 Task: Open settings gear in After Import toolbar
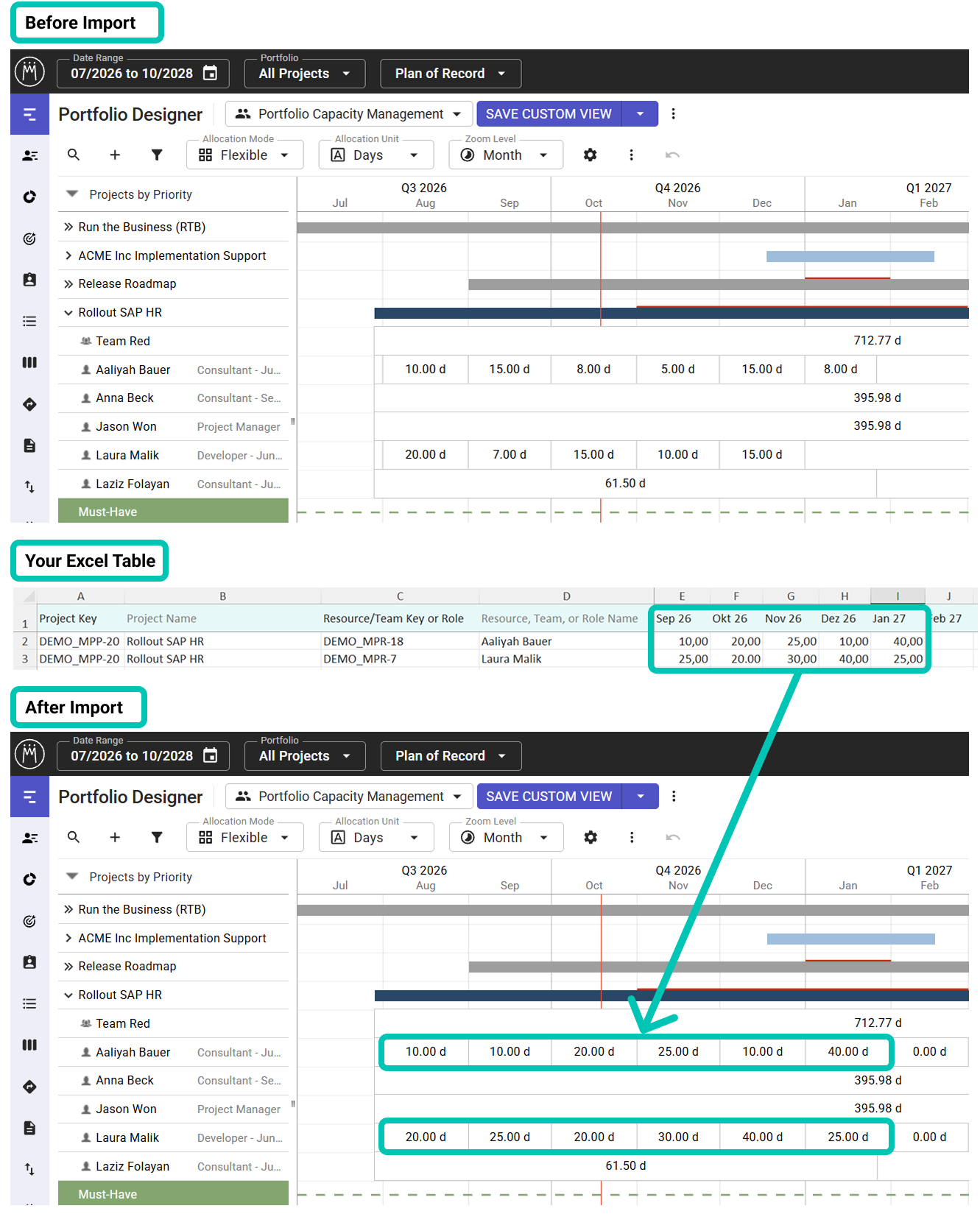point(591,837)
